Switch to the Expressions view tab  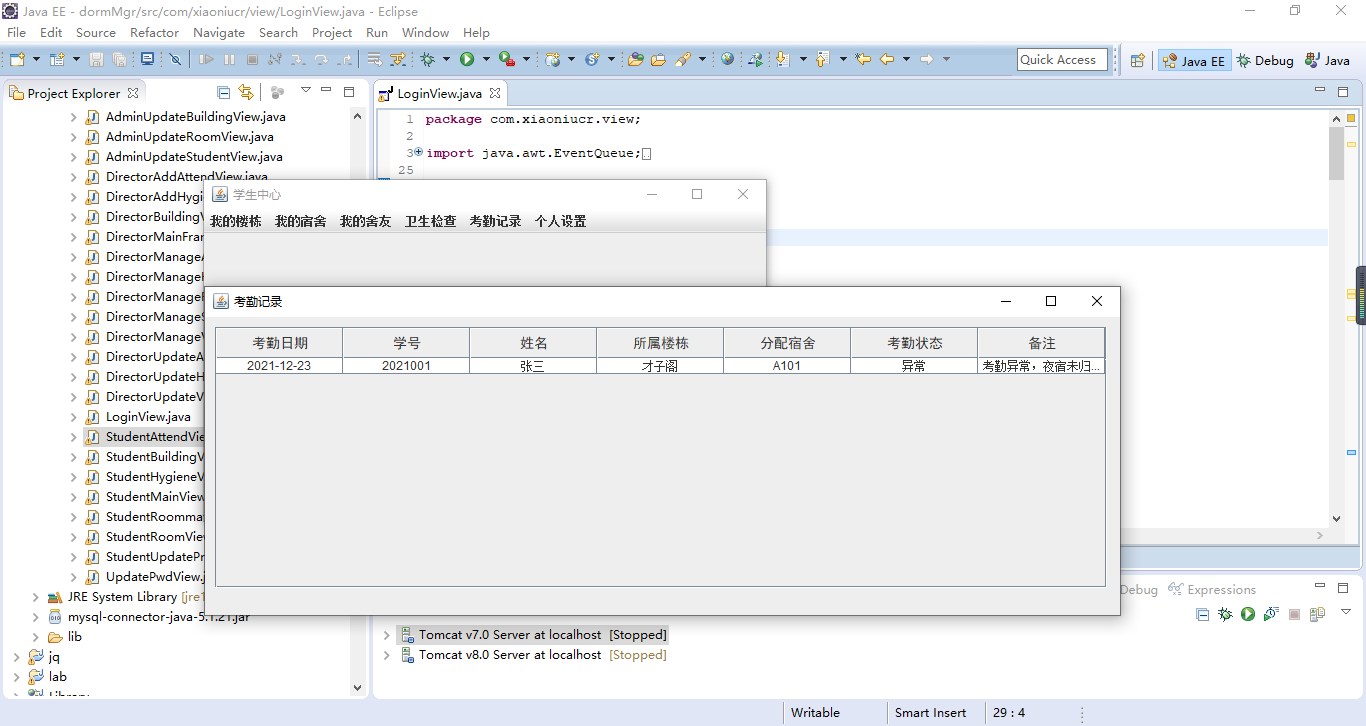(1212, 590)
